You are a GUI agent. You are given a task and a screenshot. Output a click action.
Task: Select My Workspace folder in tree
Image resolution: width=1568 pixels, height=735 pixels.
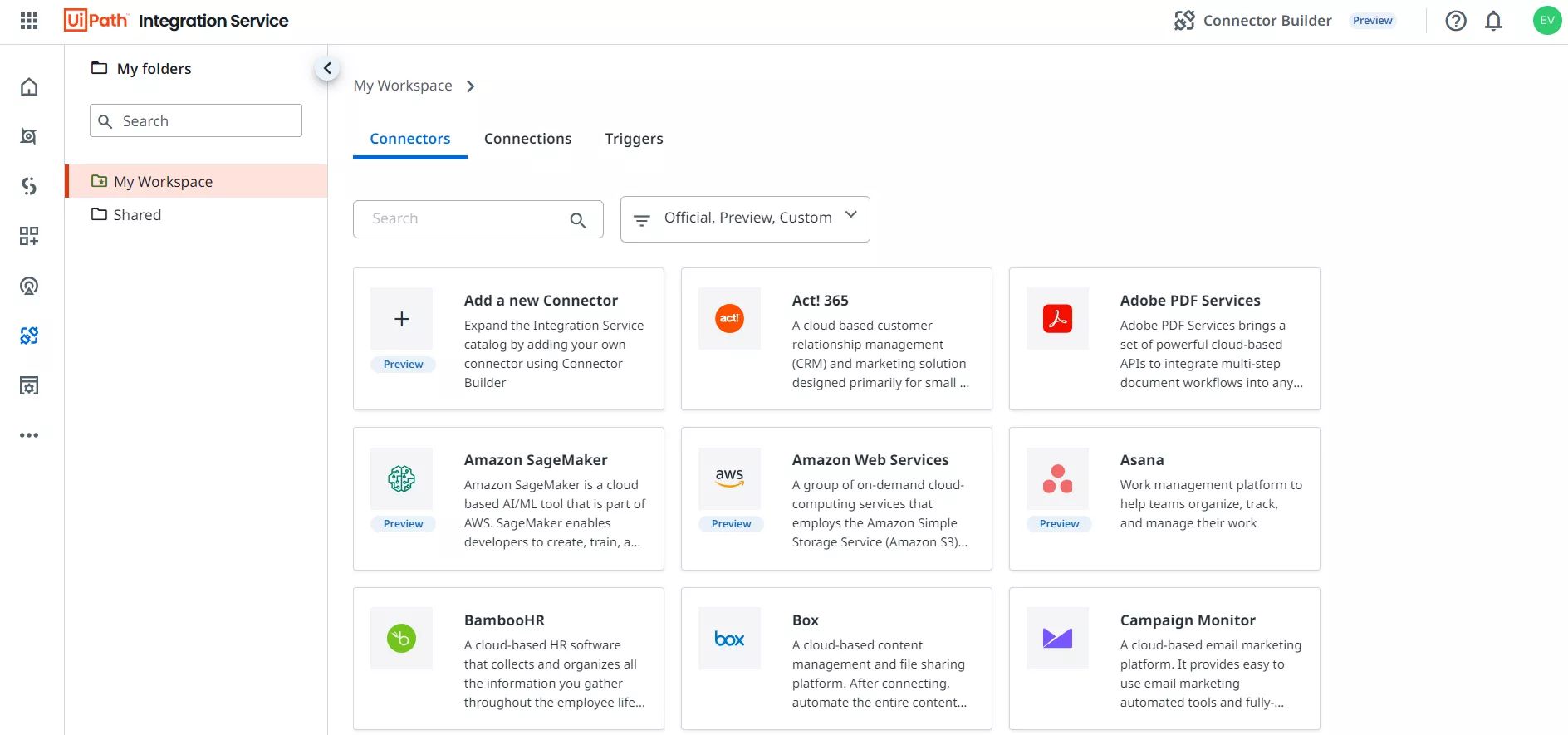(163, 182)
